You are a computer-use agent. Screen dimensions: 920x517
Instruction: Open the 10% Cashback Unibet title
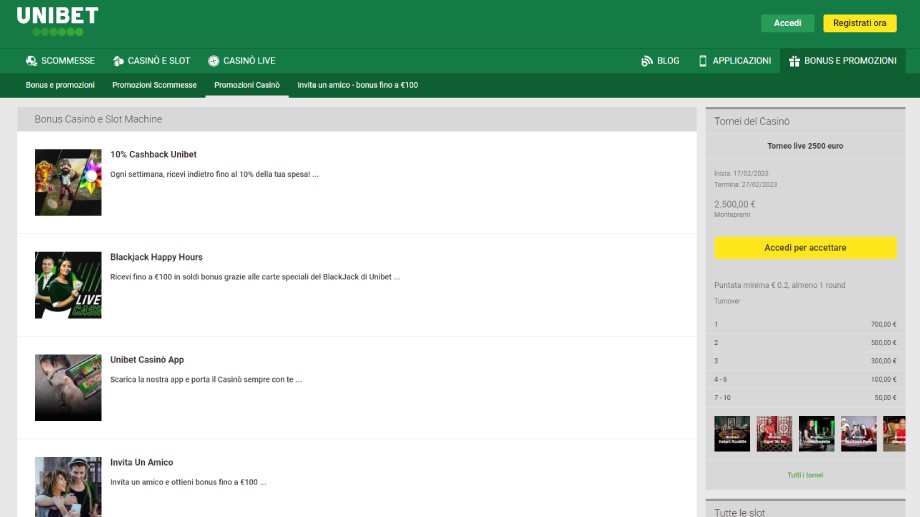(x=153, y=154)
